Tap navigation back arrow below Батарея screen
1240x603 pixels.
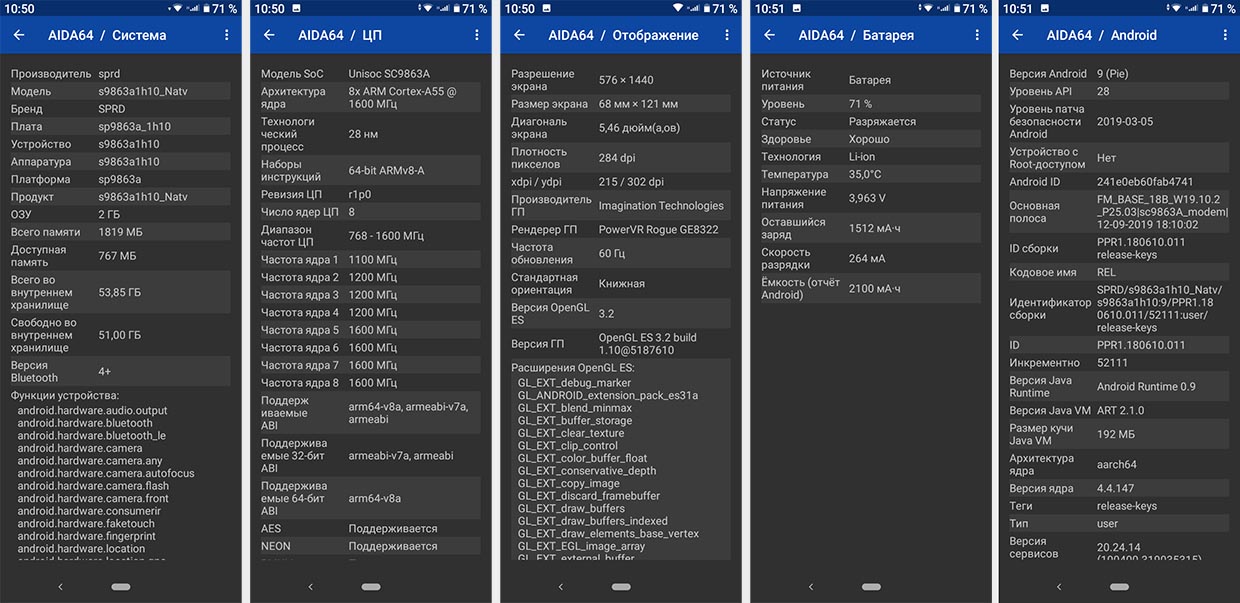coord(810,587)
